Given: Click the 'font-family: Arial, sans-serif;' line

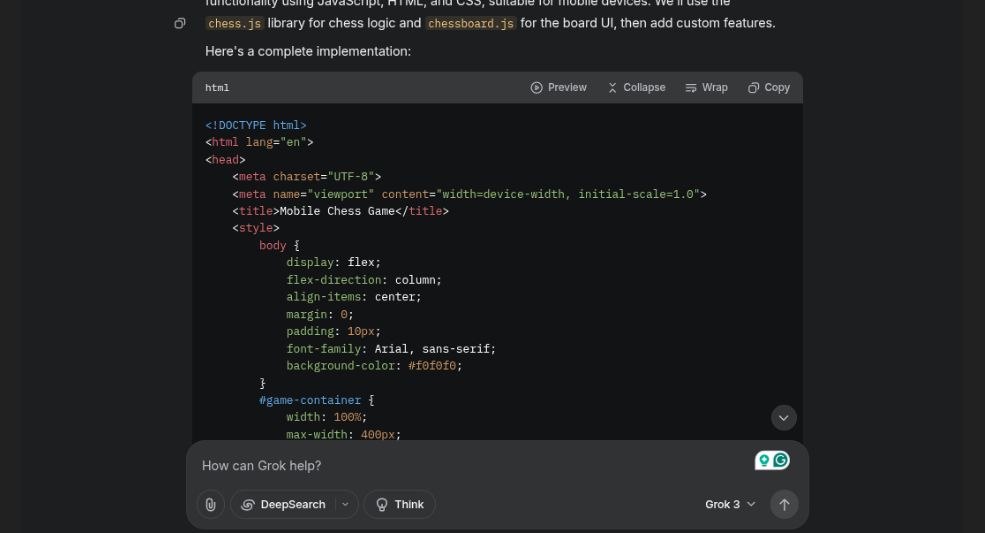Looking at the screenshot, I should [391, 349].
